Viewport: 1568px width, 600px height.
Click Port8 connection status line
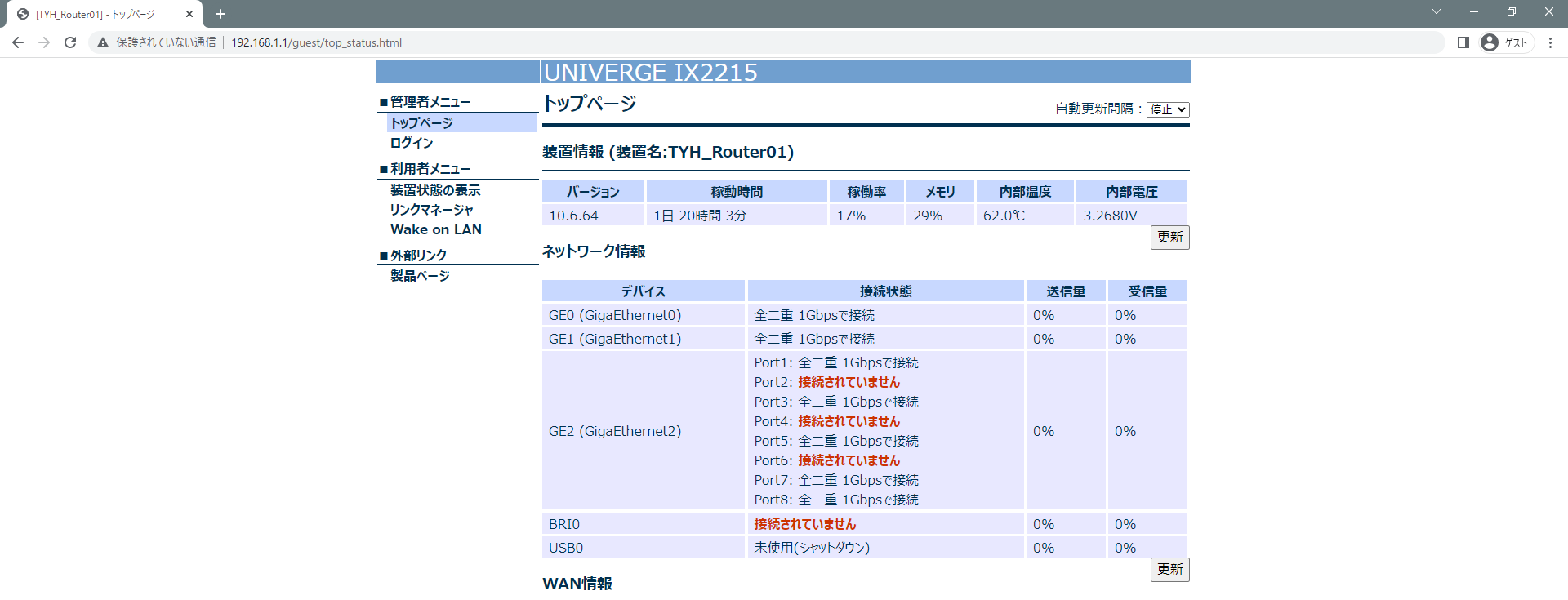coord(836,500)
